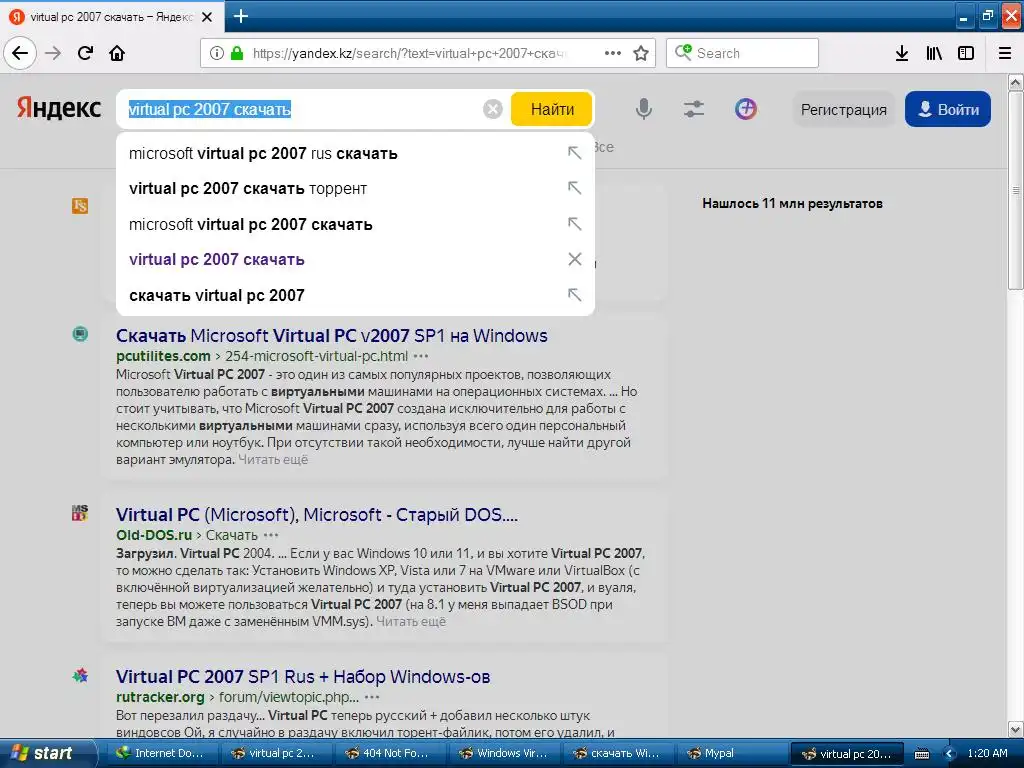The width and height of the screenshot is (1024, 768).
Task: Click the keyboard icon in system tray
Action: click(x=921, y=754)
